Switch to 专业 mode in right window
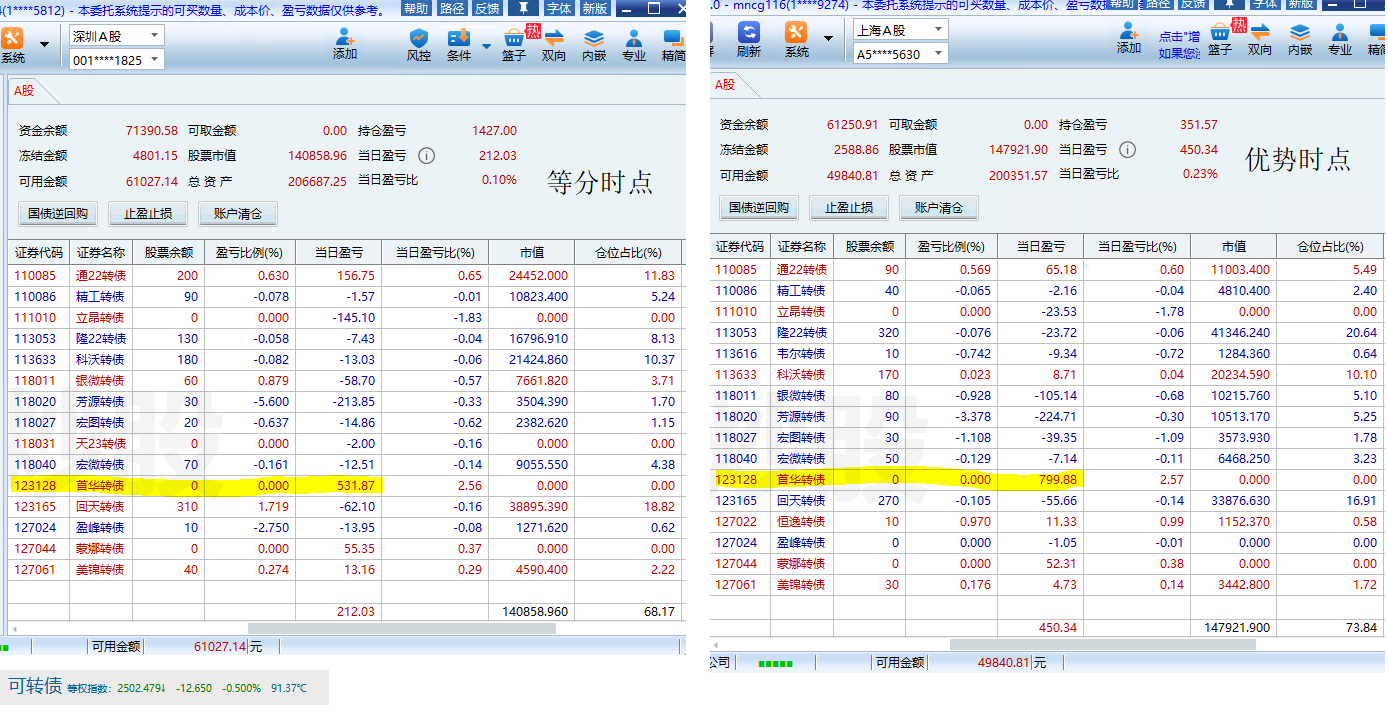The width and height of the screenshot is (1388, 721). (1339, 39)
